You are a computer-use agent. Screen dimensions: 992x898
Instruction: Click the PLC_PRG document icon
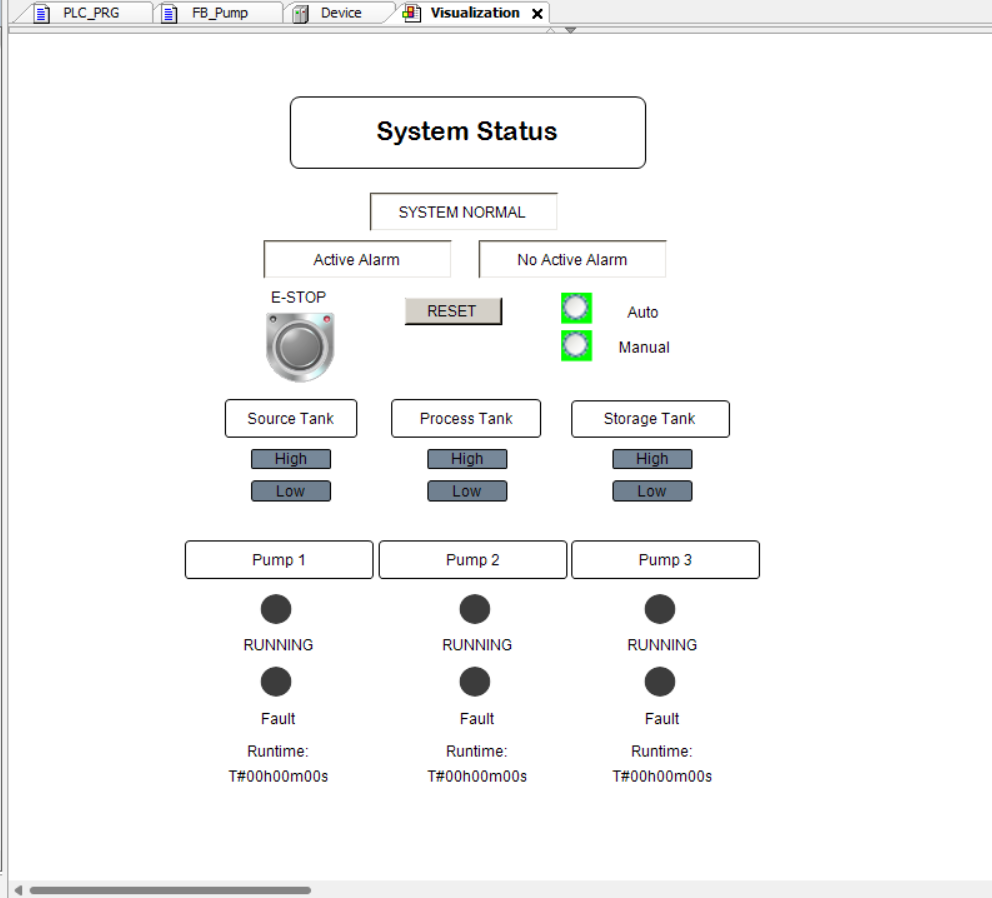42,13
